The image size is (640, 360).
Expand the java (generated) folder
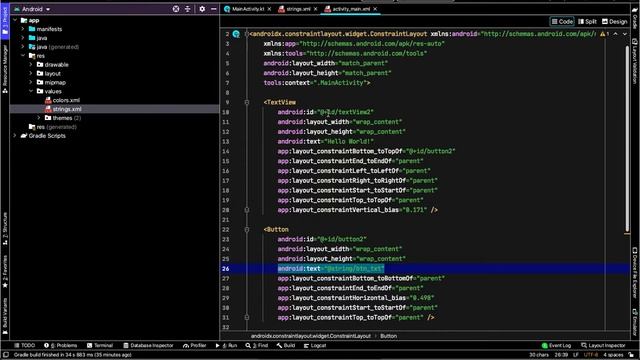[x=23, y=47]
